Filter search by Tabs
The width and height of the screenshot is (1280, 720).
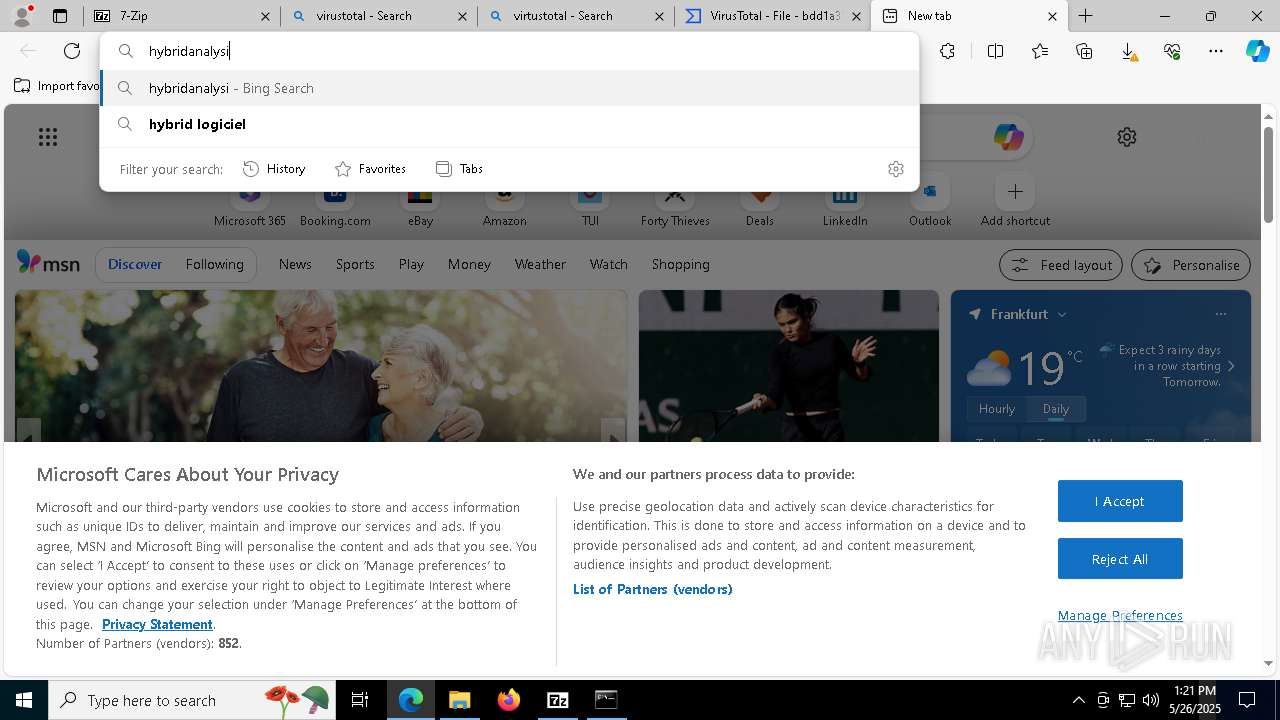click(x=459, y=169)
